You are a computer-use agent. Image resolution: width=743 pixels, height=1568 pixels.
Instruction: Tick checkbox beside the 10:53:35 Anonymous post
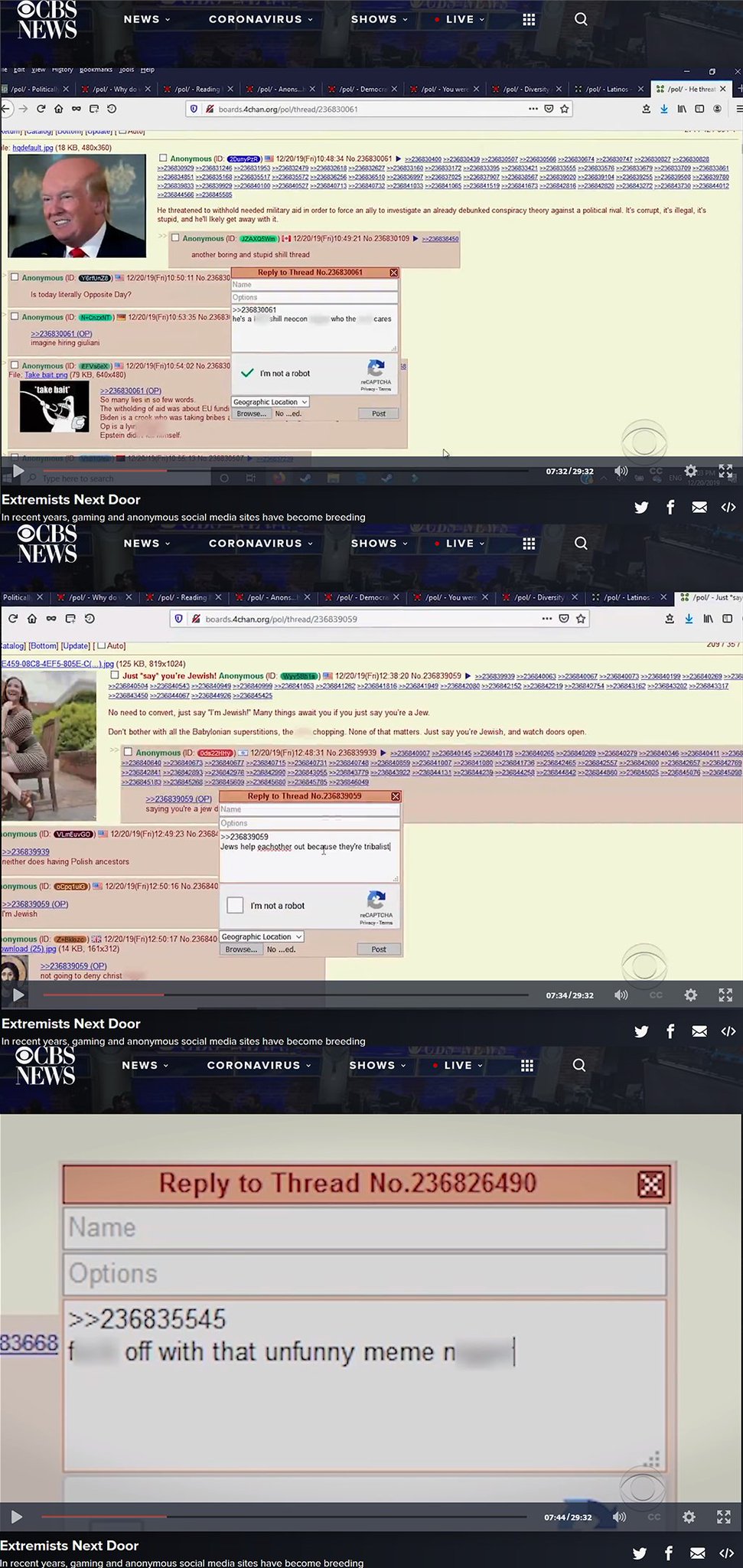click(15, 316)
